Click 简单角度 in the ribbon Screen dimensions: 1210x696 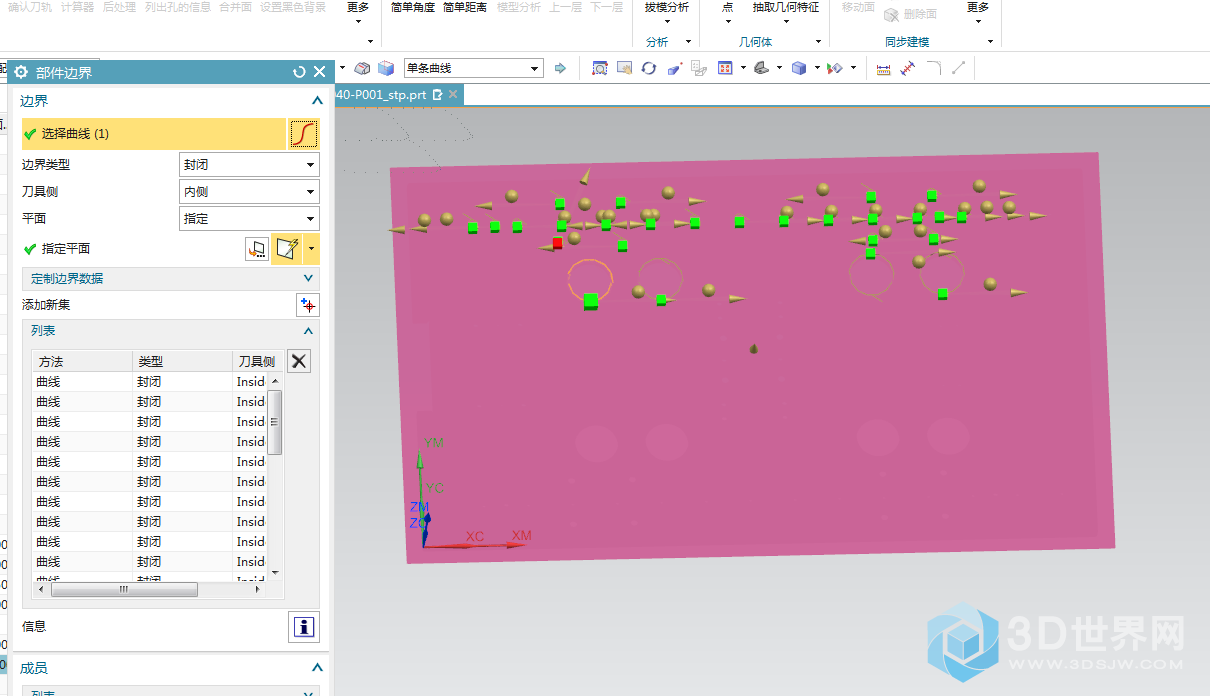coord(413,7)
